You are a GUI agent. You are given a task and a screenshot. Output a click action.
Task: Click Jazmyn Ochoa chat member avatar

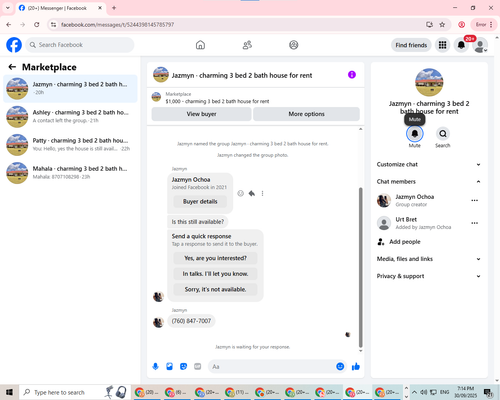pos(384,200)
